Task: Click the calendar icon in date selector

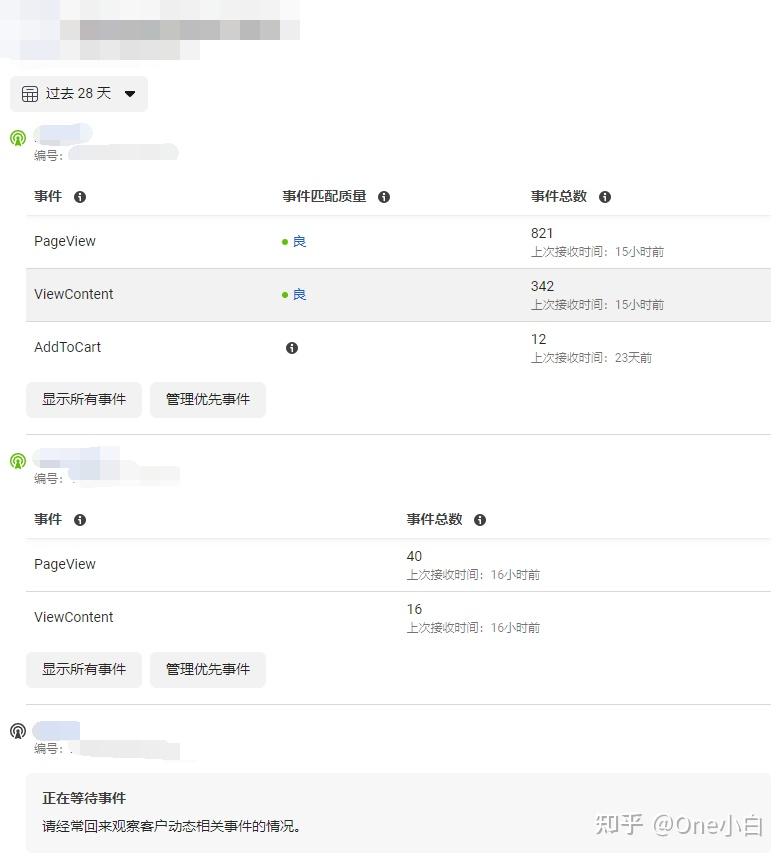Action: coord(30,93)
